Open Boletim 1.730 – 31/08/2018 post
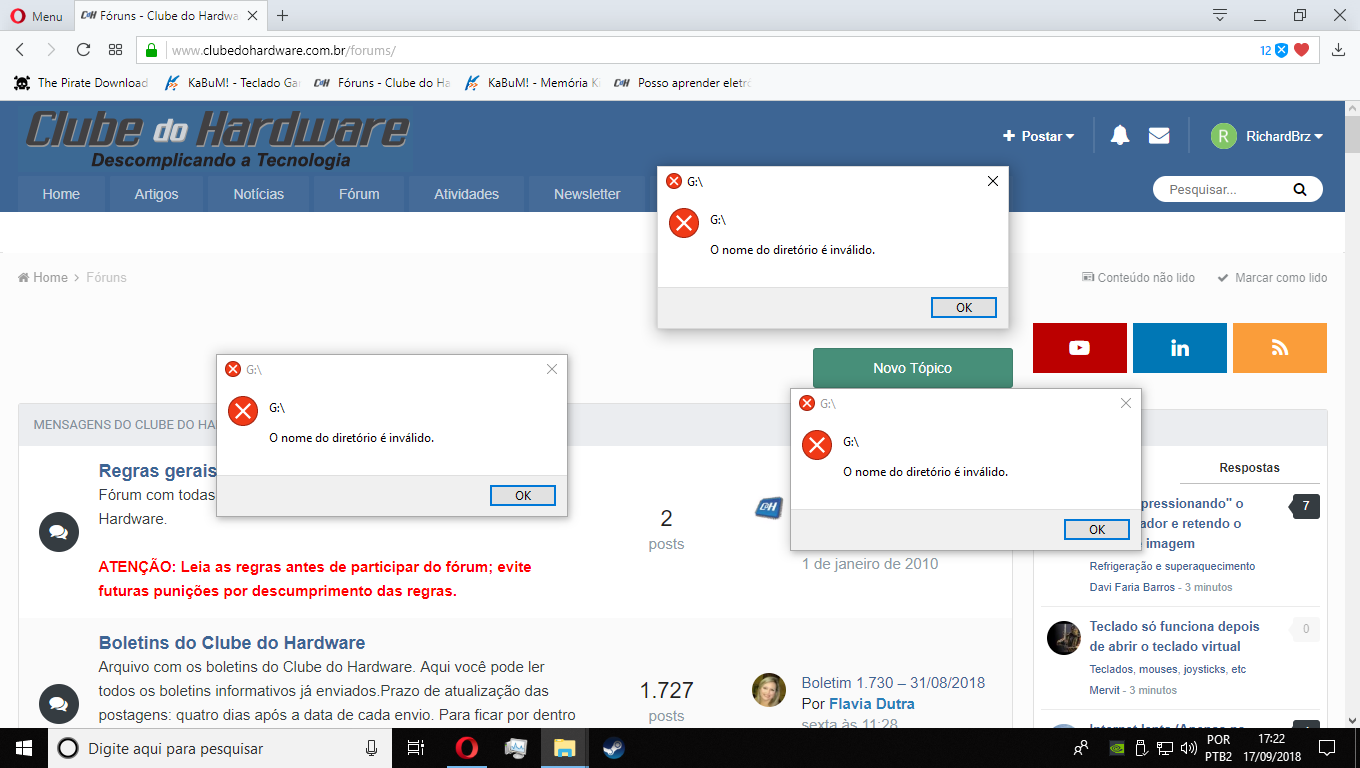Screen dimensions: 1360x768 (x=893, y=682)
